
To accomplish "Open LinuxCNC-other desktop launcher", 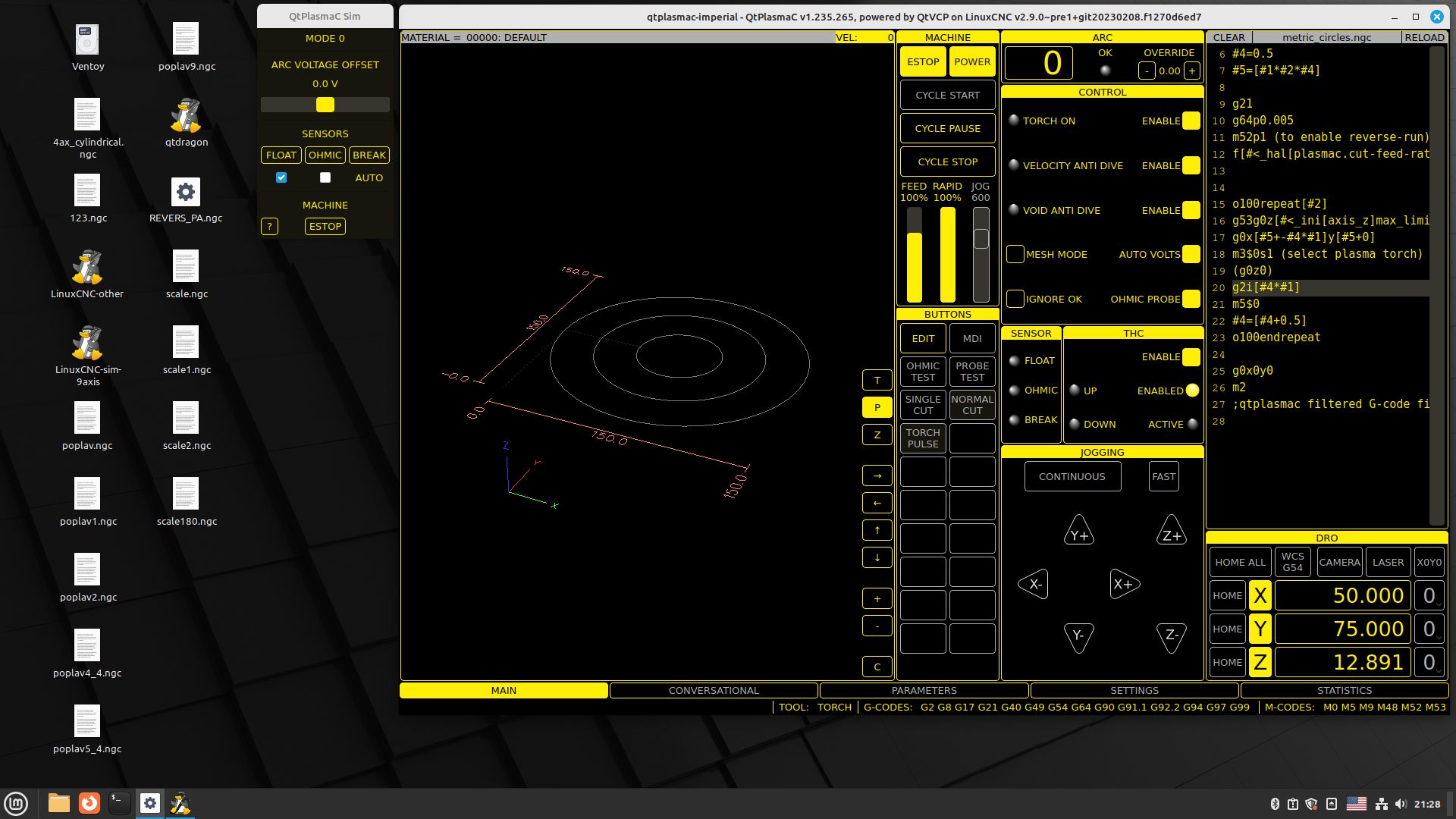I will coord(87,275).
